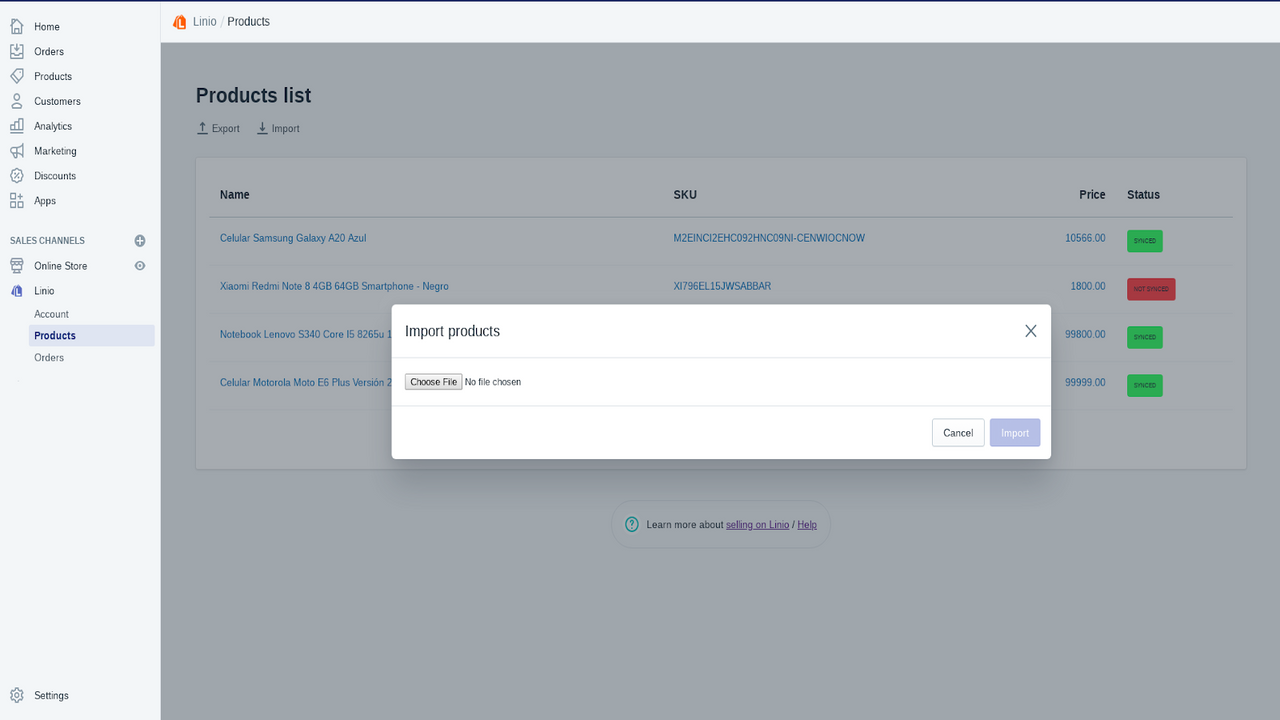Click the Settings gear icon
The width and height of the screenshot is (1280, 720).
(x=17, y=695)
